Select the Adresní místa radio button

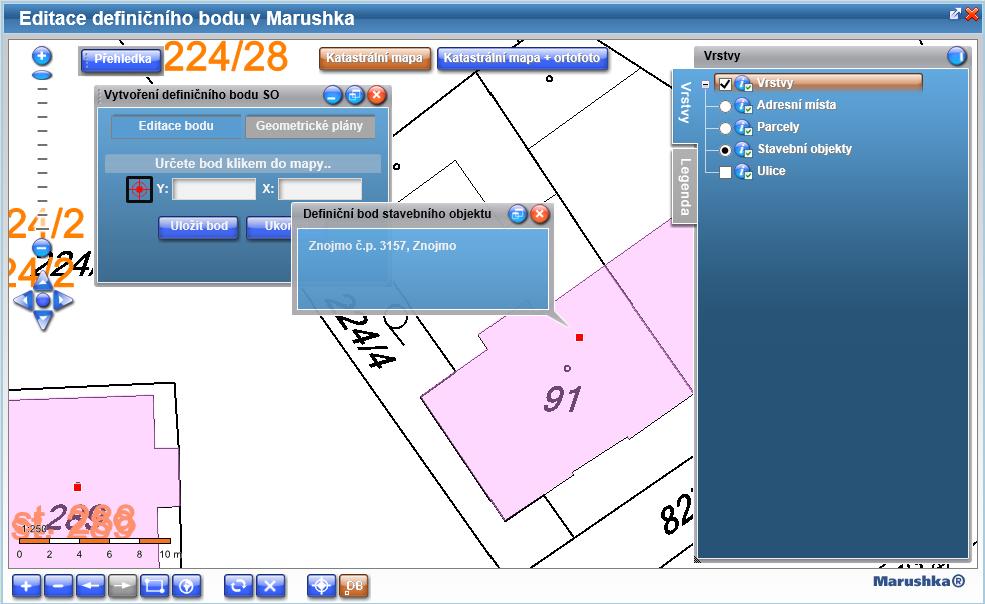tap(725, 106)
